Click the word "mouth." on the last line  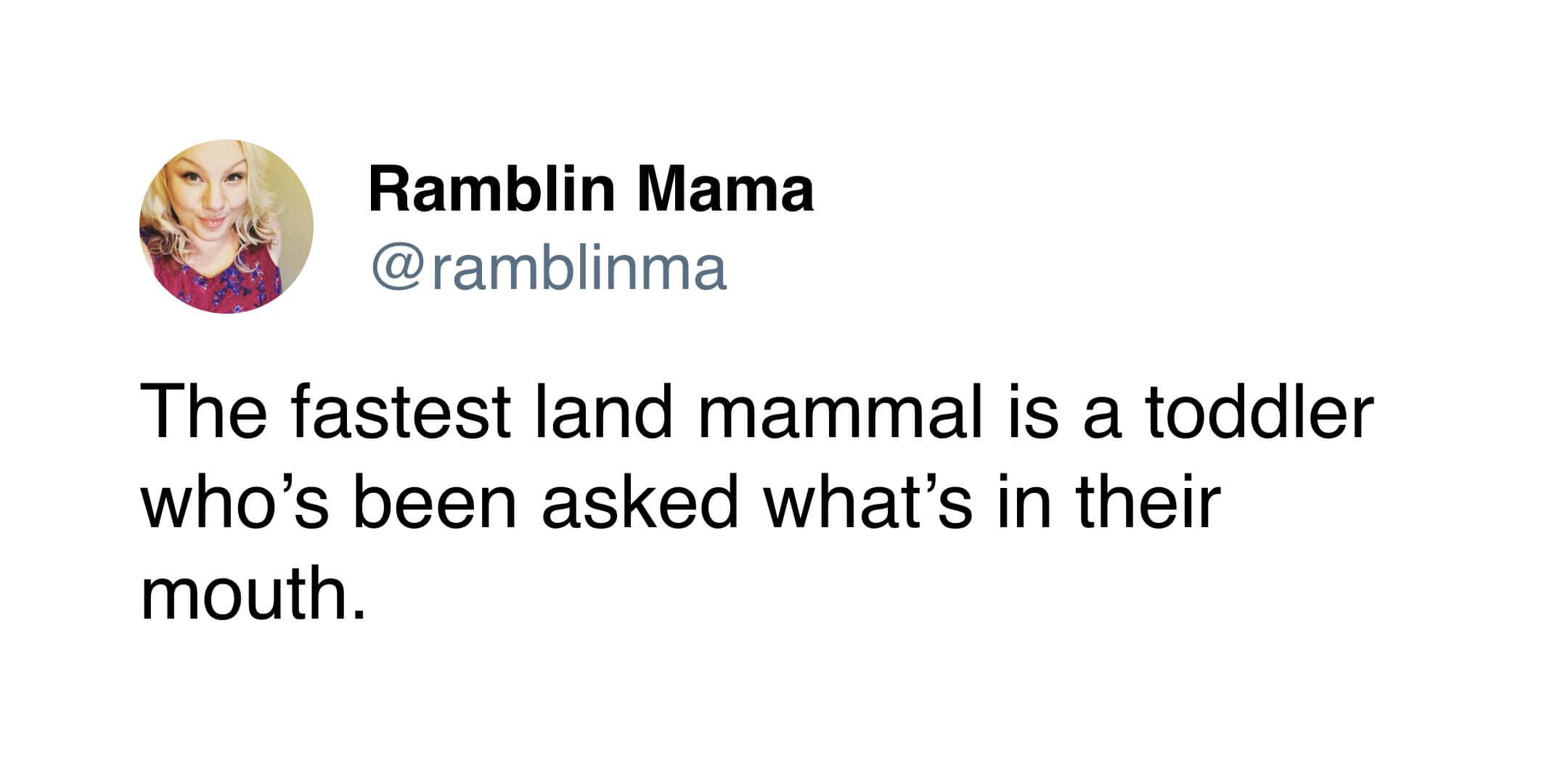click(251, 594)
